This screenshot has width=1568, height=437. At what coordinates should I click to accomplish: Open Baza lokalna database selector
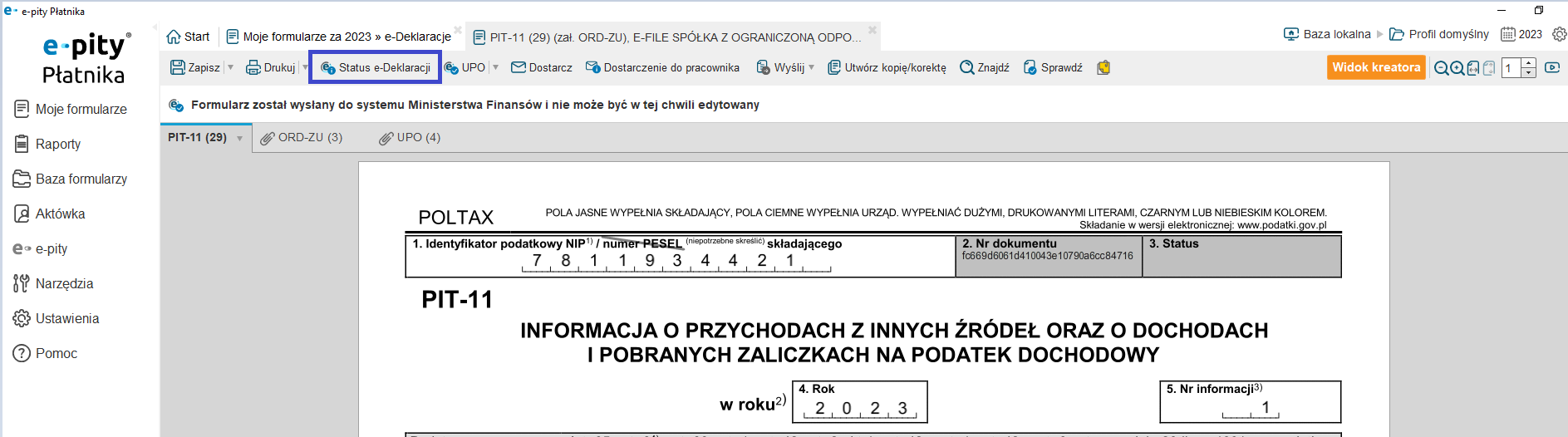click(1327, 34)
